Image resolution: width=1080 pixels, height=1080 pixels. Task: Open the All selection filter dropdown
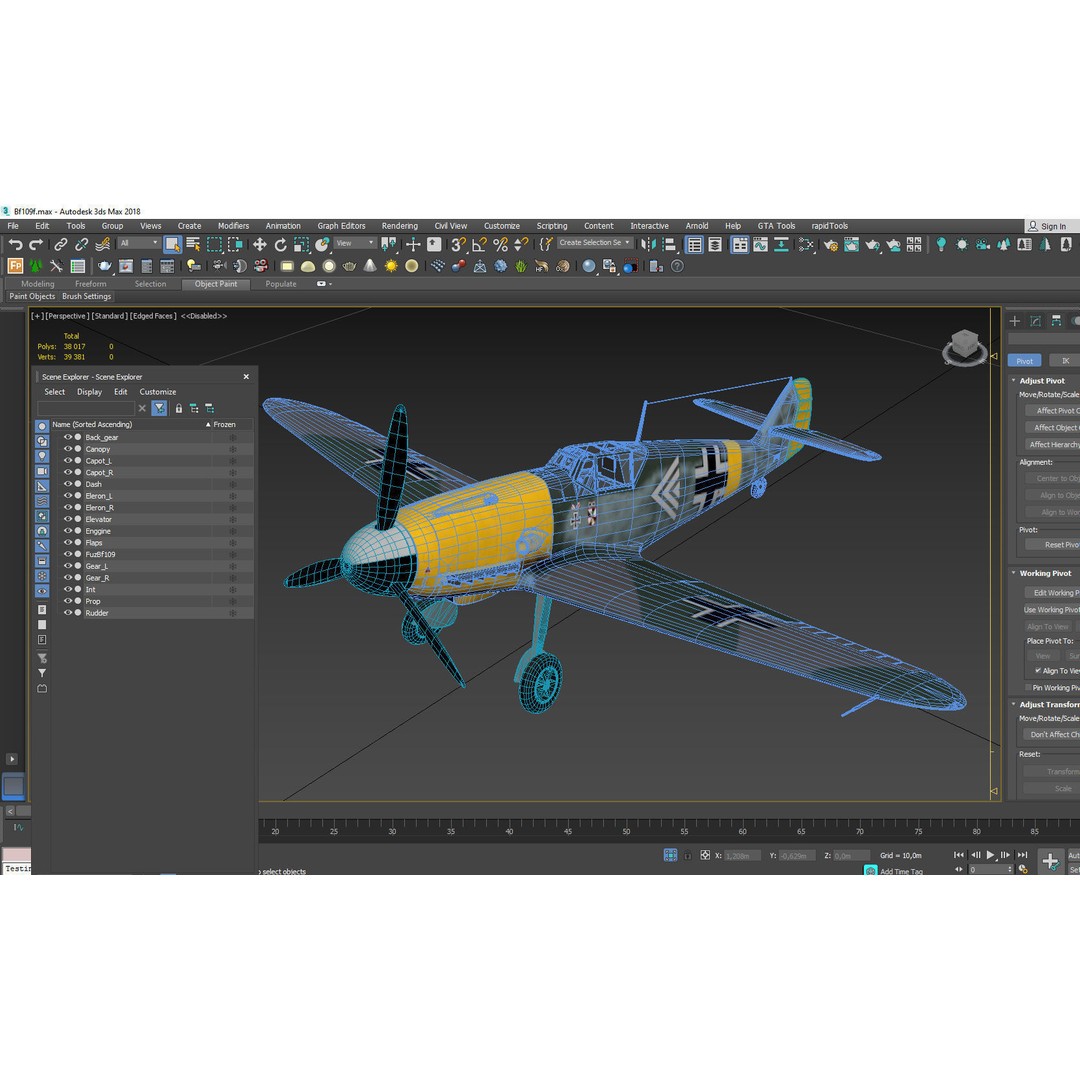(x=139, y=243)
